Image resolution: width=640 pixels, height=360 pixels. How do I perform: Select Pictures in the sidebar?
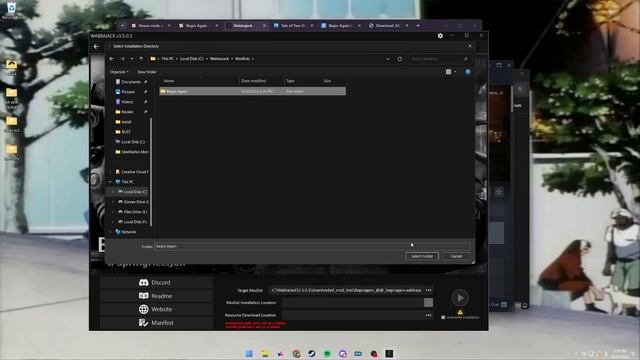pos(128,92)
